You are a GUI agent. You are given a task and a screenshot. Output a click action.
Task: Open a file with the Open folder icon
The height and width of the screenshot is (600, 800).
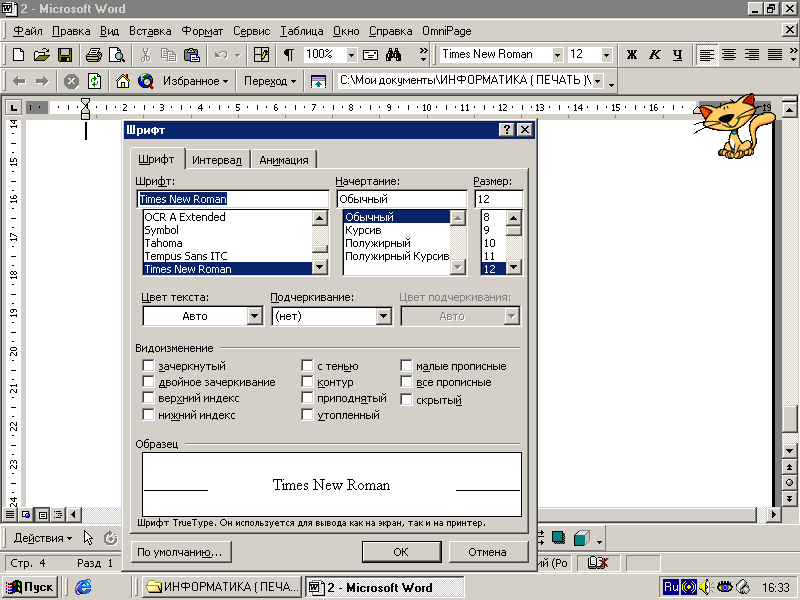point(41,55)
